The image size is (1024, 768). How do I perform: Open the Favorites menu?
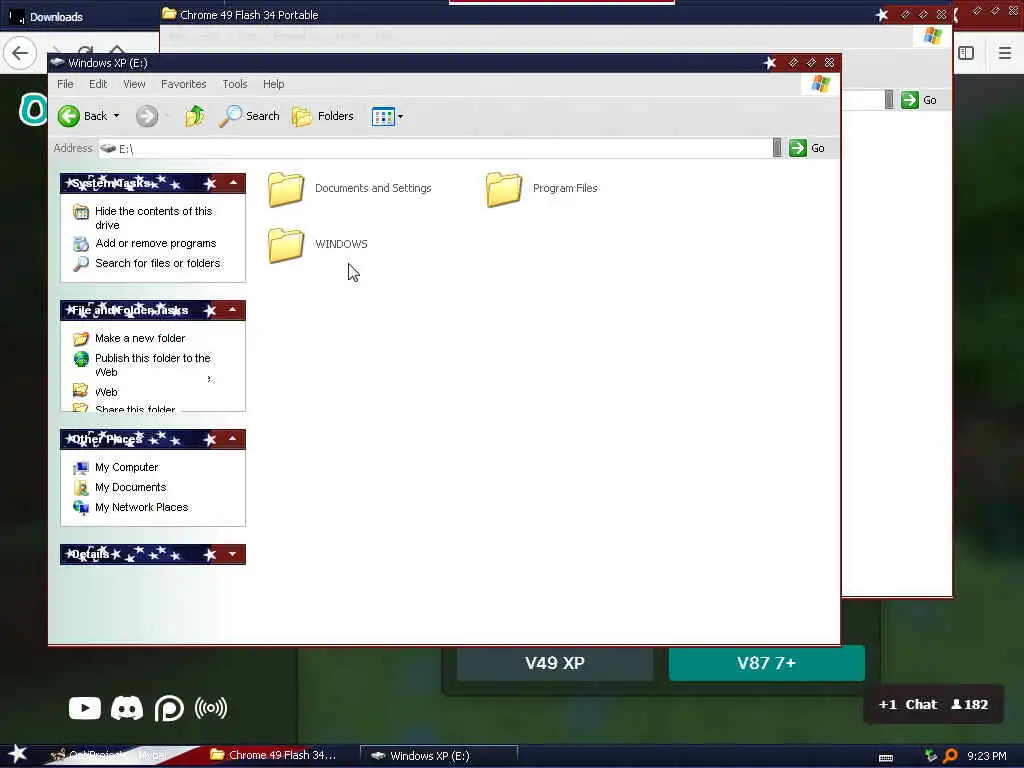tap(184, 84)
